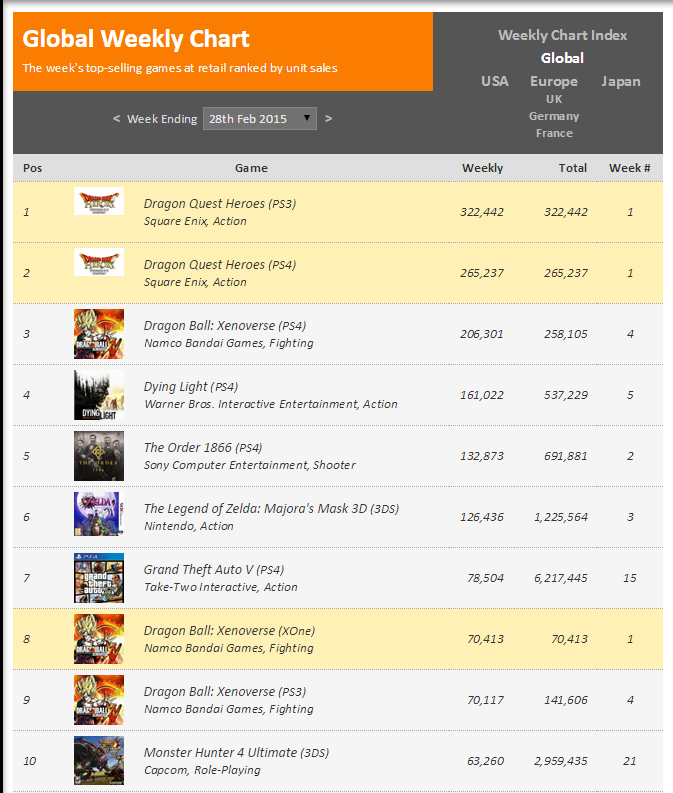
Task: Click total sales value 1,225,564
Action: point(561,517)
